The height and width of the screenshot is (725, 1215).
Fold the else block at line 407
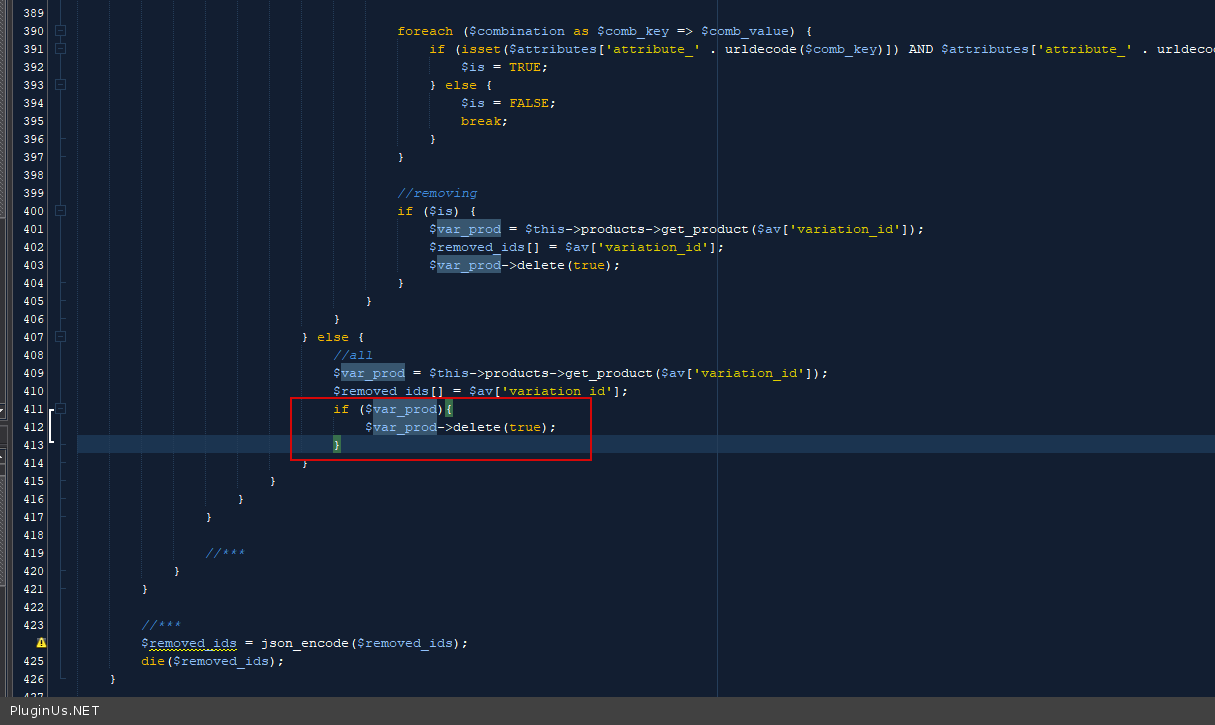click(61, 337)
